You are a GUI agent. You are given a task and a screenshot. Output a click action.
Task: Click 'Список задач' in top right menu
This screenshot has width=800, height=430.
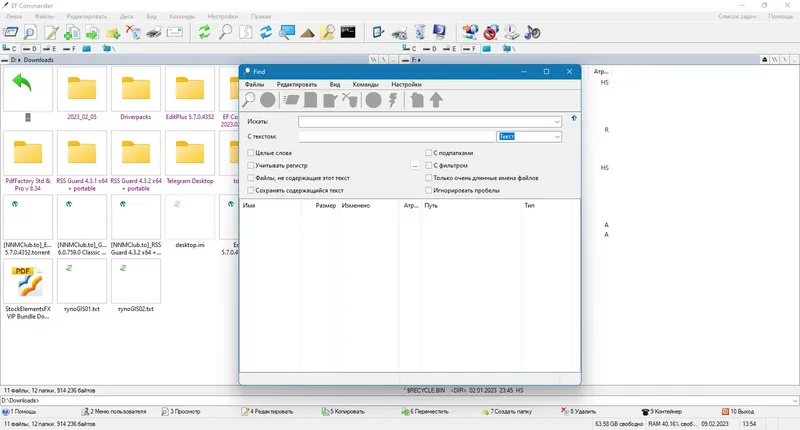tap(737, 16)
